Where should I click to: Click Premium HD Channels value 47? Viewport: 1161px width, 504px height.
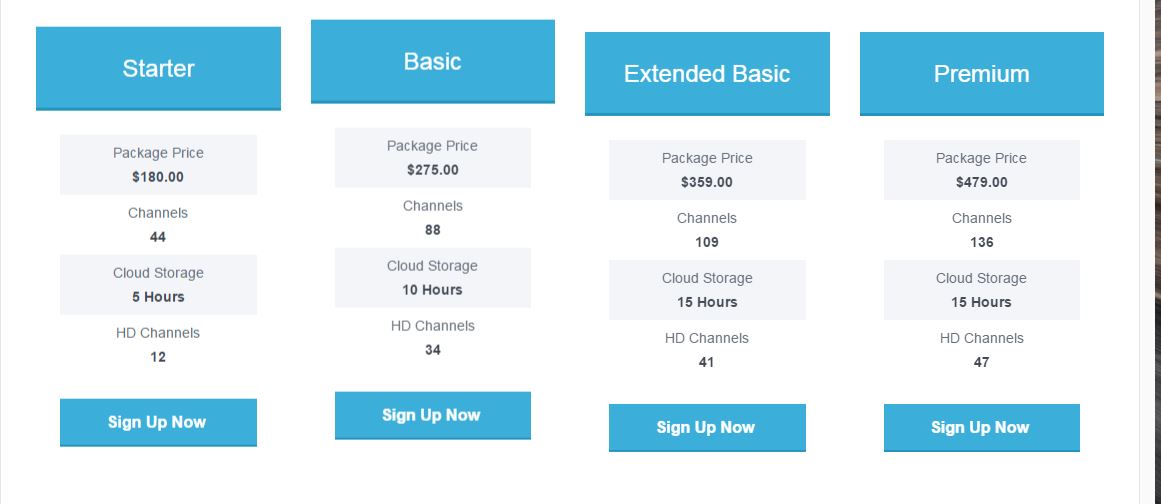pyautogui.click(x=981, y=363)
